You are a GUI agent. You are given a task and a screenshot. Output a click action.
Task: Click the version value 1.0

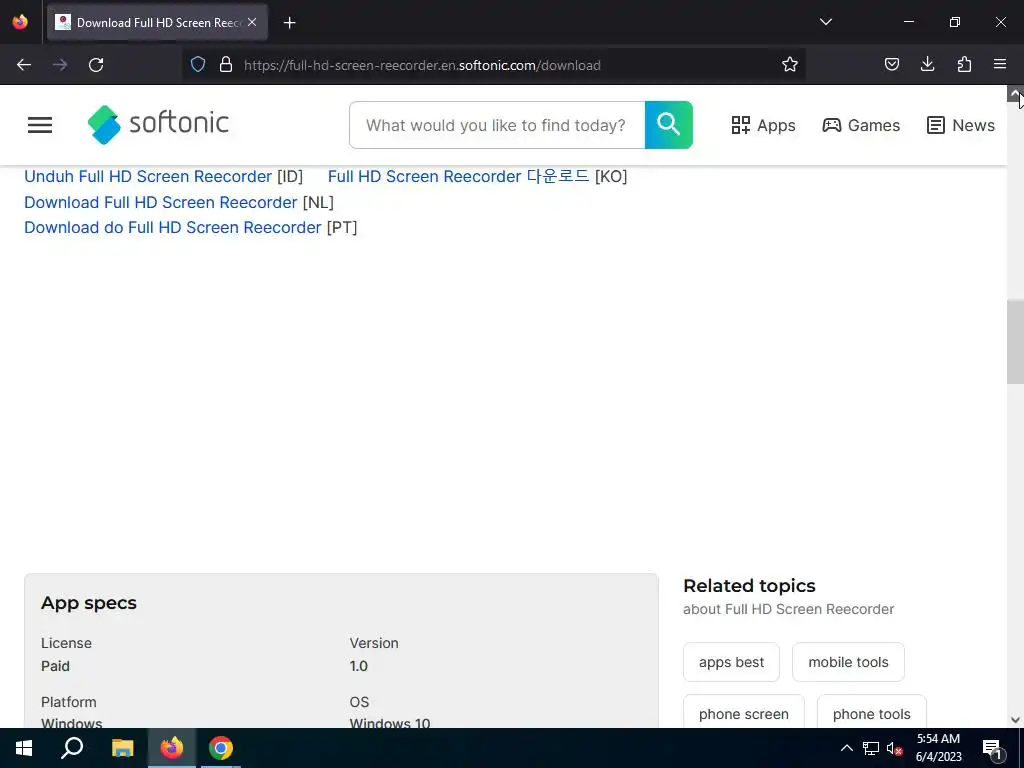[359, 666]
